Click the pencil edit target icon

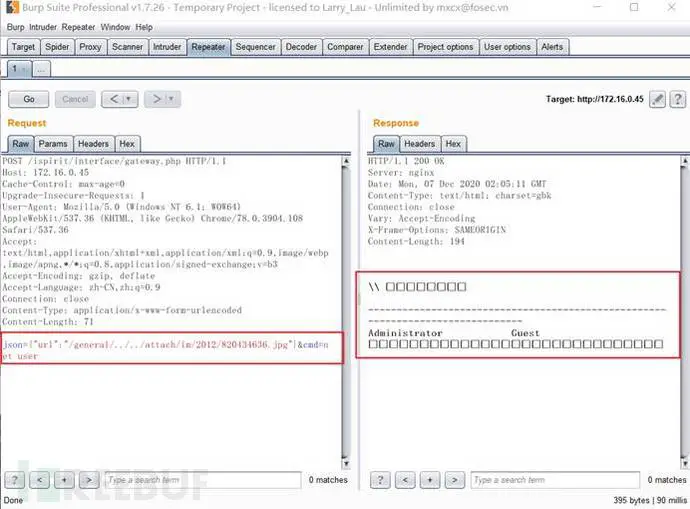point(657,99)
